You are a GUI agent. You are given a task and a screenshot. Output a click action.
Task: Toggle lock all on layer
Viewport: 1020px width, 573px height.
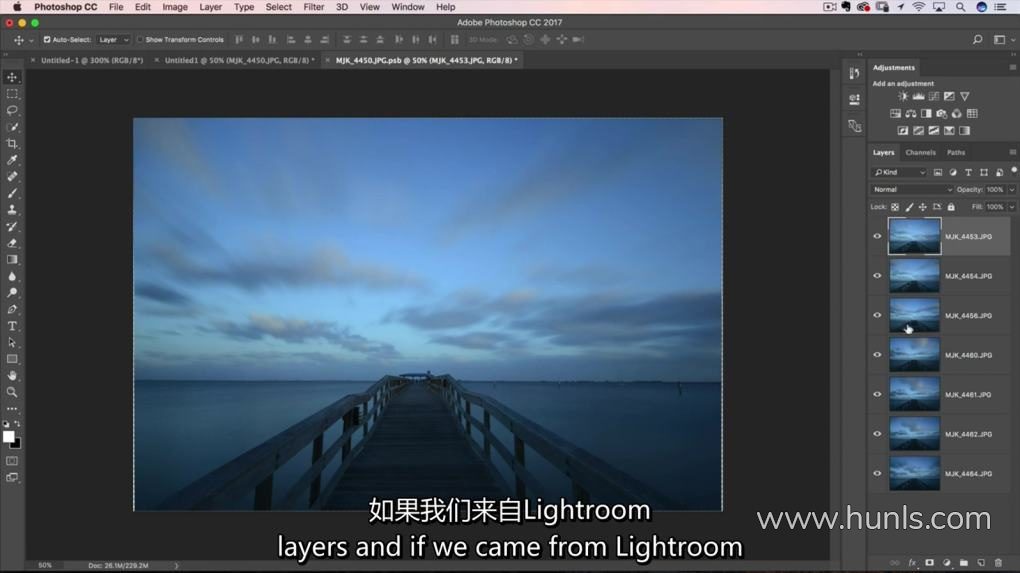(951, 207)
